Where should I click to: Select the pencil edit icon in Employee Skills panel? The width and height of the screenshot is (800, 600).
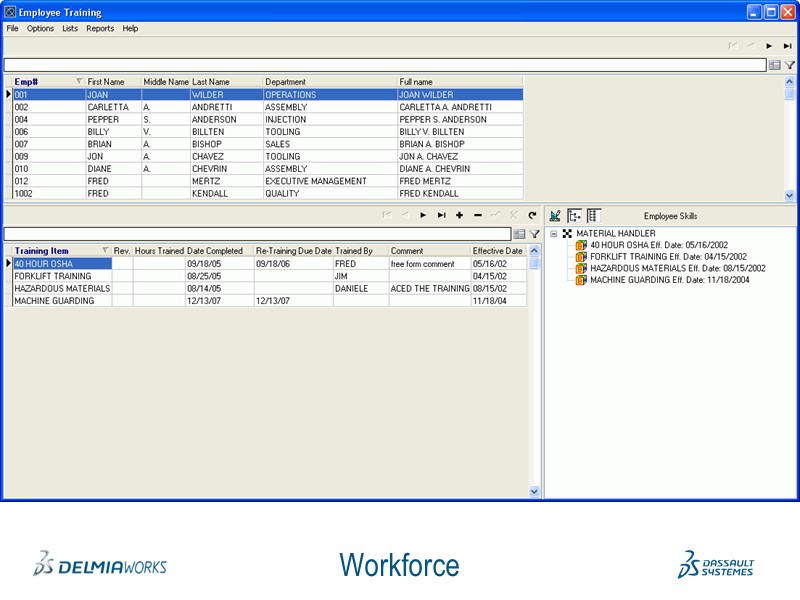555,216
